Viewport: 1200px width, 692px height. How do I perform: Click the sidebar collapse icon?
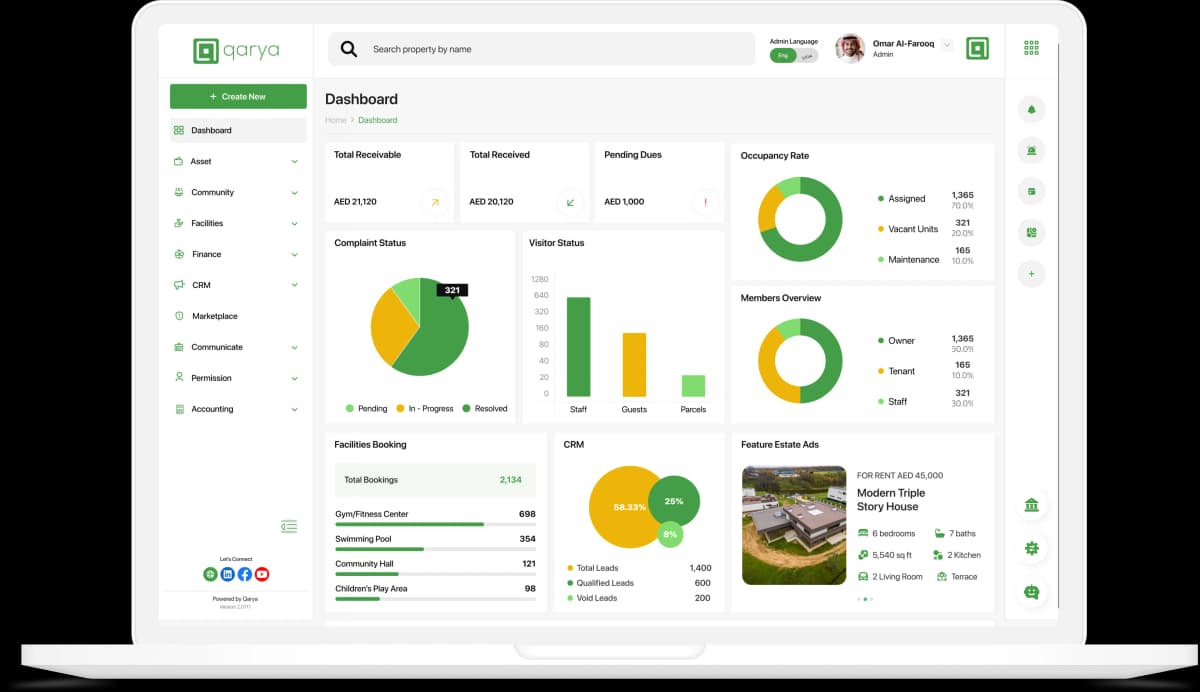289,526
